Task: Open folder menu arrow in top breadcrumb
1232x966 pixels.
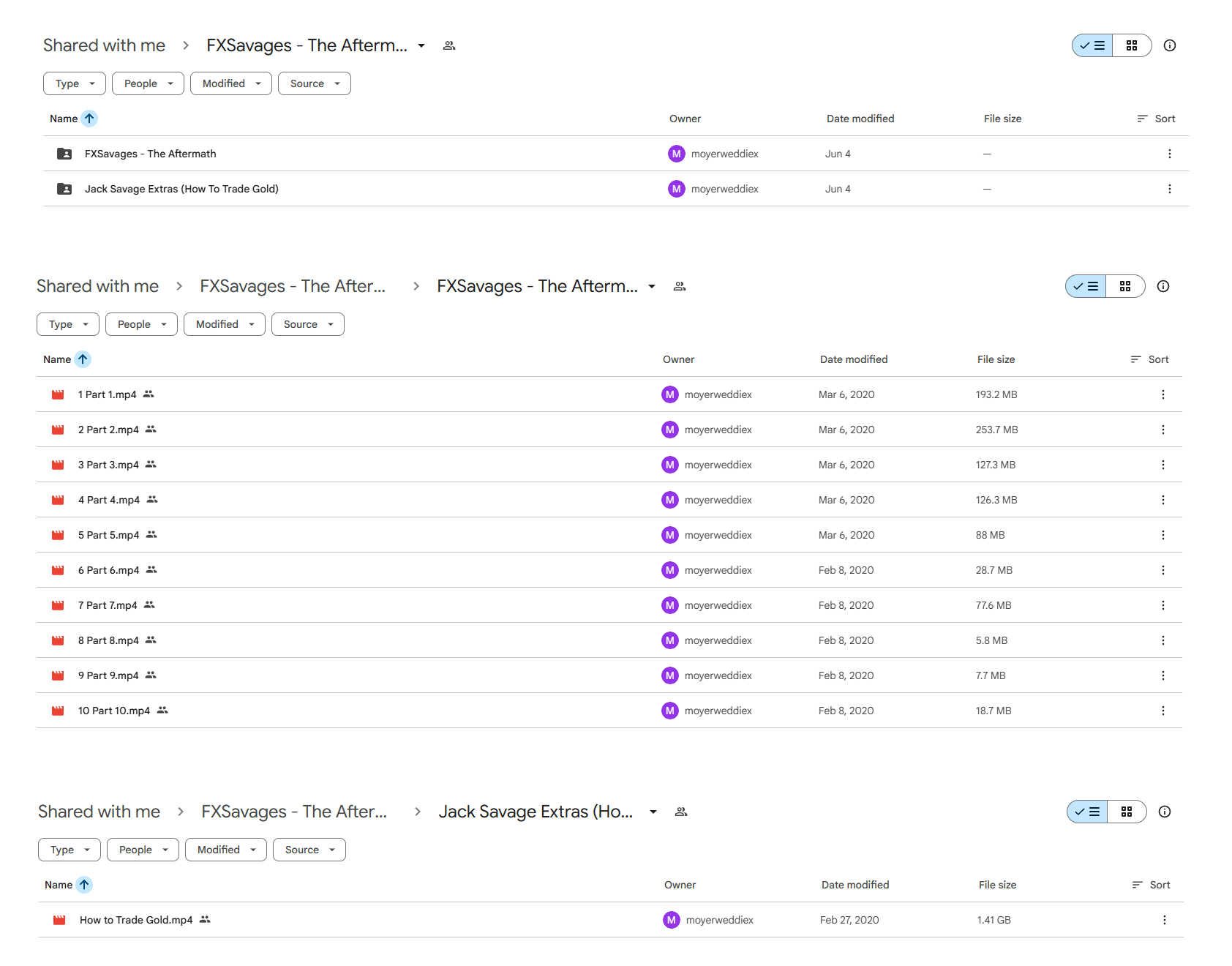Action: coord(421,45)
